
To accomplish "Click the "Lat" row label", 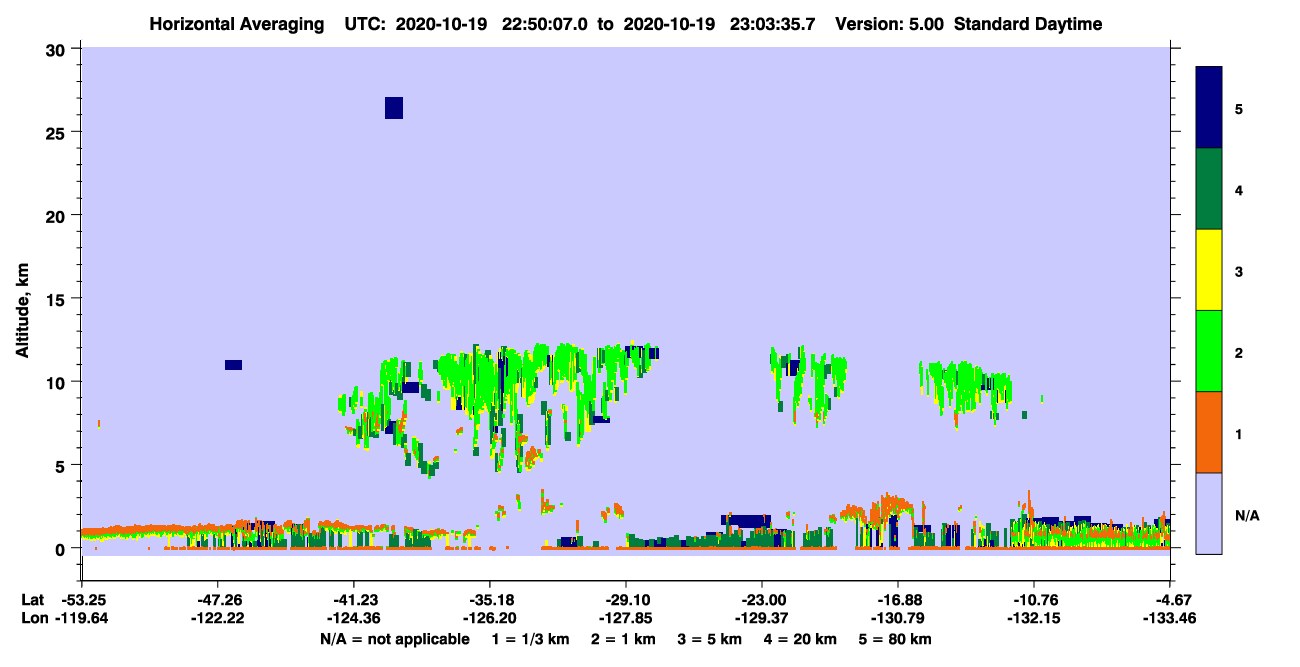I will [33, 600].
